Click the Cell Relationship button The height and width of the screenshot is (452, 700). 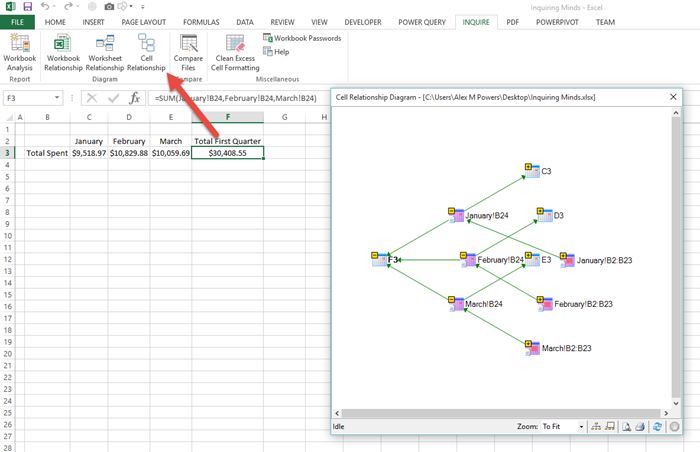[x=146, y=51]
